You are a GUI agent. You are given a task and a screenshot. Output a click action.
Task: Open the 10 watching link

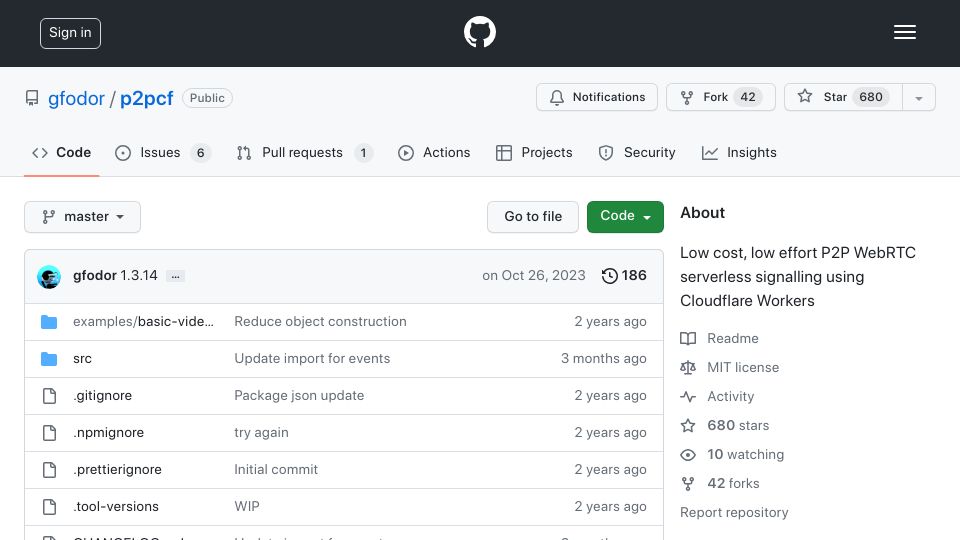coord(745,454)
